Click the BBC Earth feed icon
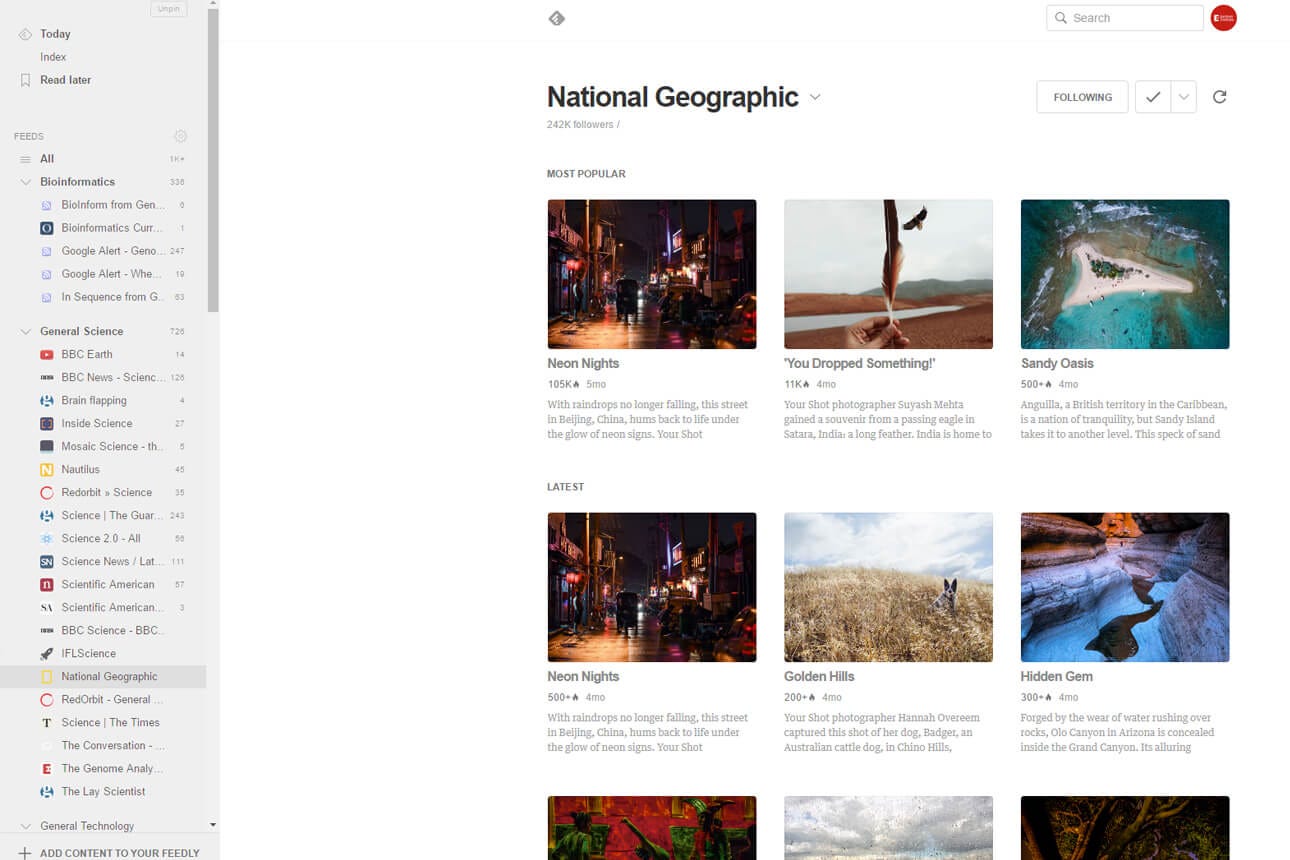Screen dimensions: 1290x860 (46, 354)
